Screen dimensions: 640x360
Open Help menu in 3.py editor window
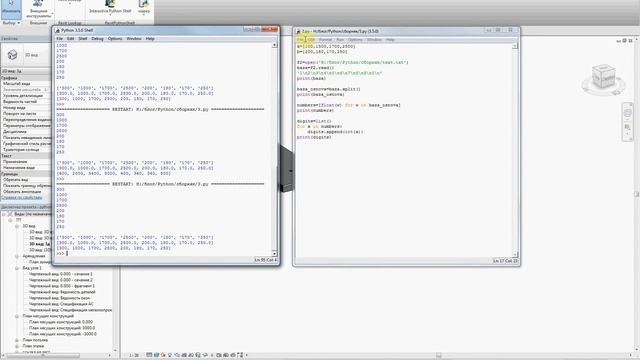pos(390,40)
